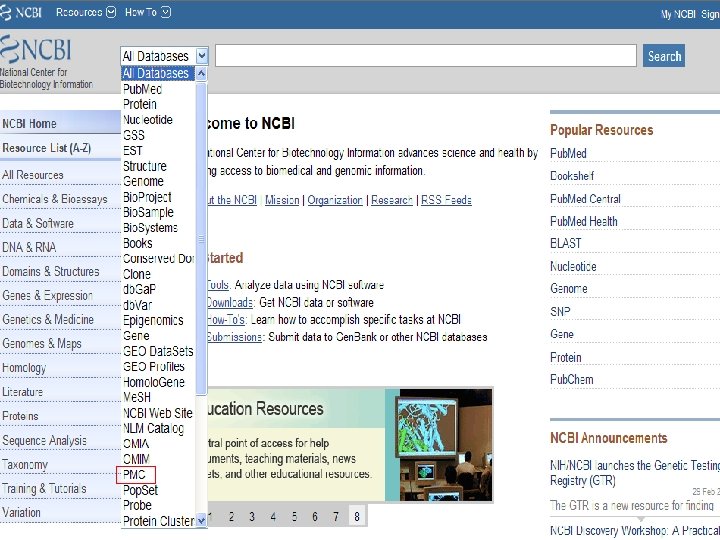Select All Databases in the dropdown list
The height and width of the screenshot is (540, 720).
tap(158, 73)
